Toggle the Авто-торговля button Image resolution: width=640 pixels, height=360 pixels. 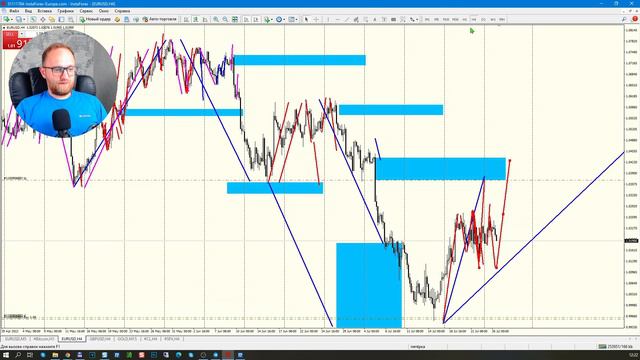tap(159, 19)
